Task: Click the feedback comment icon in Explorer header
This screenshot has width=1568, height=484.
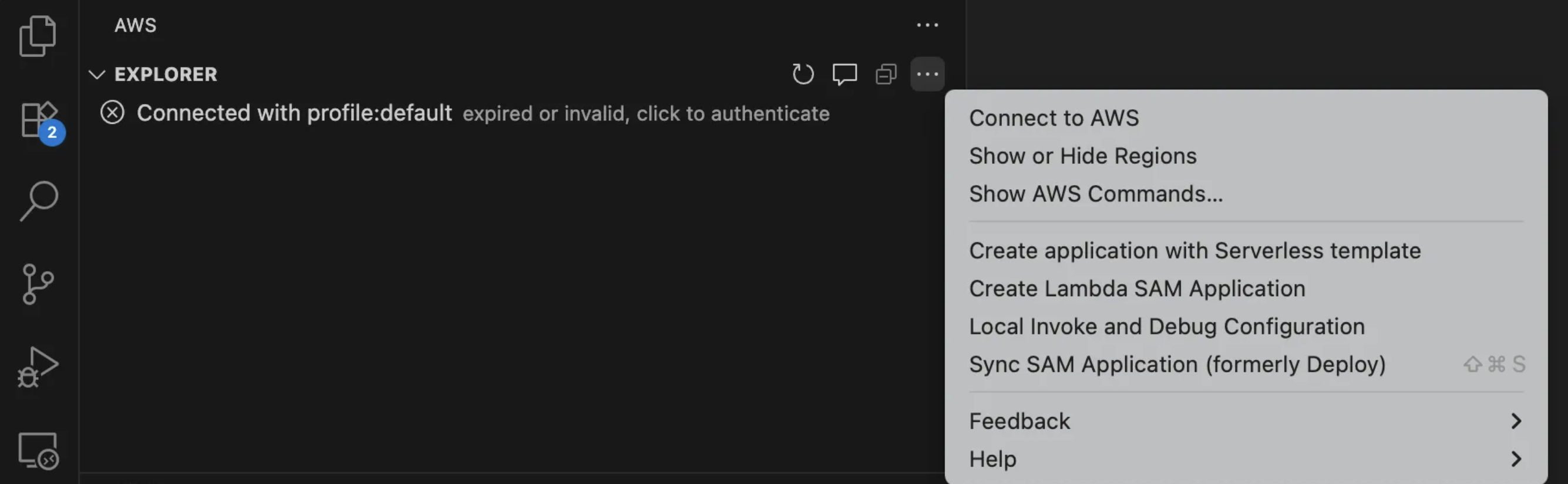Action: point(845,74)
